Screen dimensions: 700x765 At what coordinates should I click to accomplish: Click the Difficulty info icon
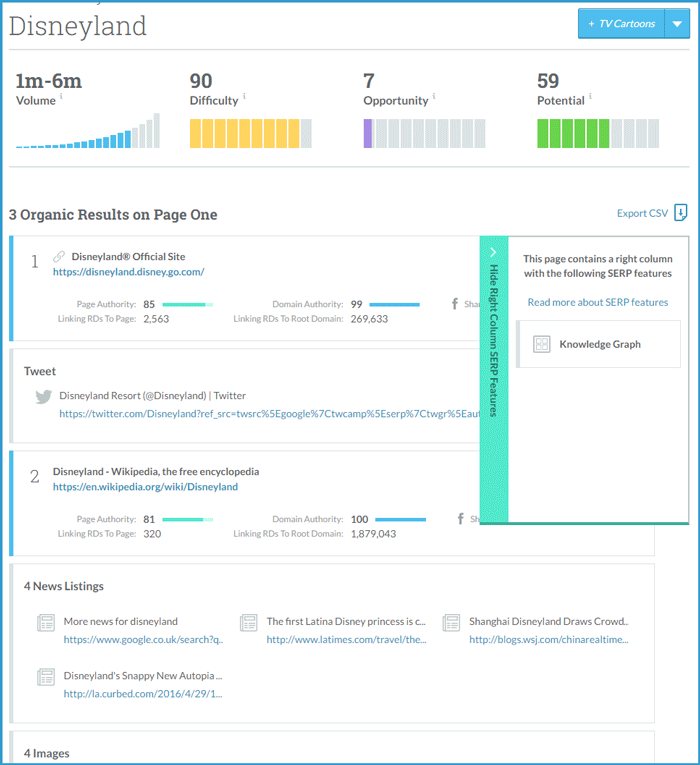tap(244, 97)
